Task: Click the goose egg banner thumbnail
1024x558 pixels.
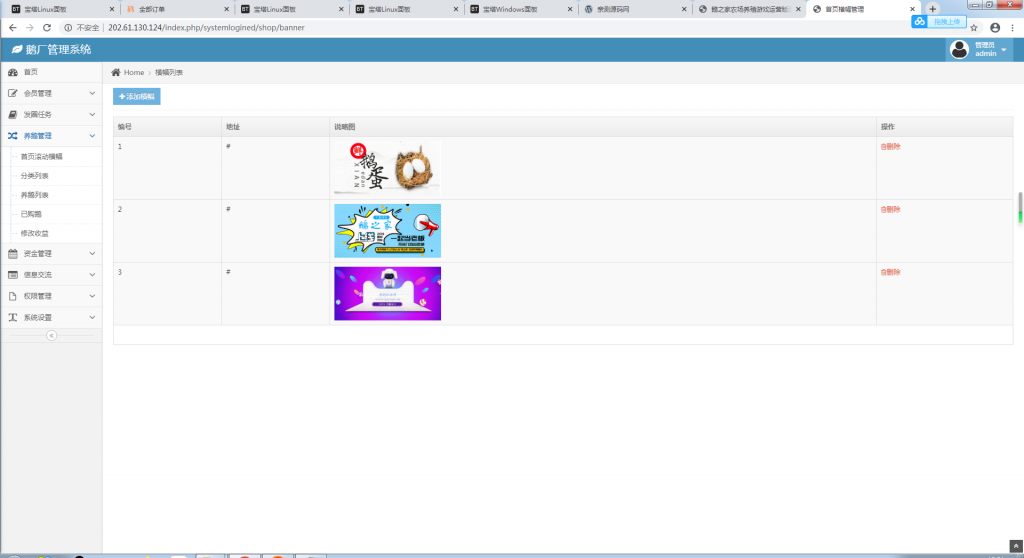Action: click(x=387, y=168)
